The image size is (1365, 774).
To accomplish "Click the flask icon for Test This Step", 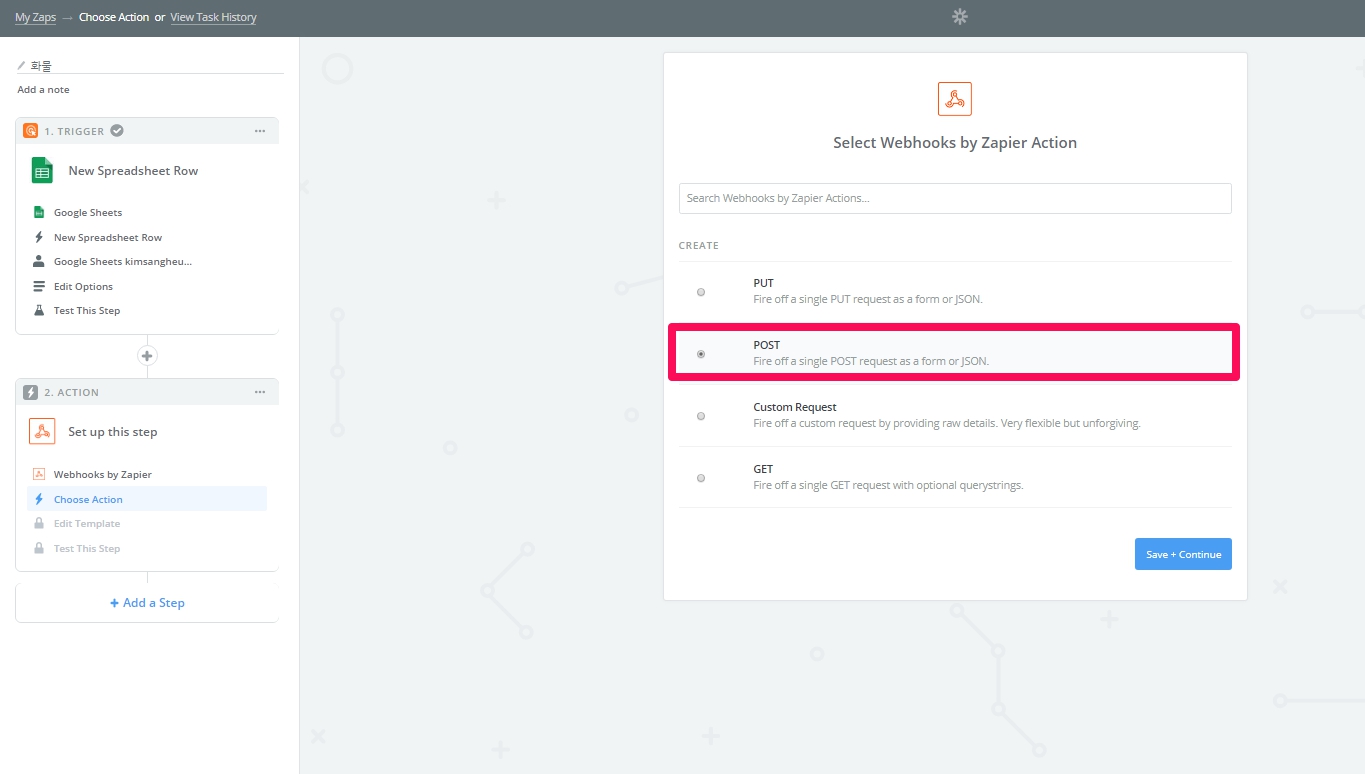I will 39,311.
